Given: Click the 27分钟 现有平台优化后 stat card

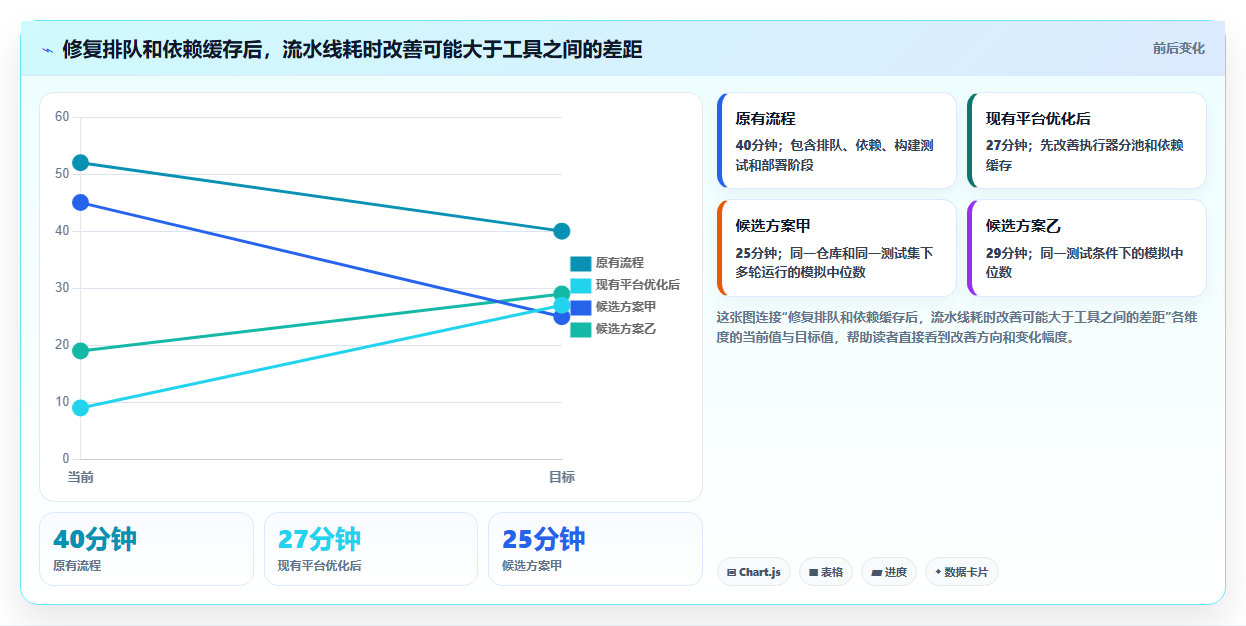Looking at the screenshot, I should pos(371,549).
